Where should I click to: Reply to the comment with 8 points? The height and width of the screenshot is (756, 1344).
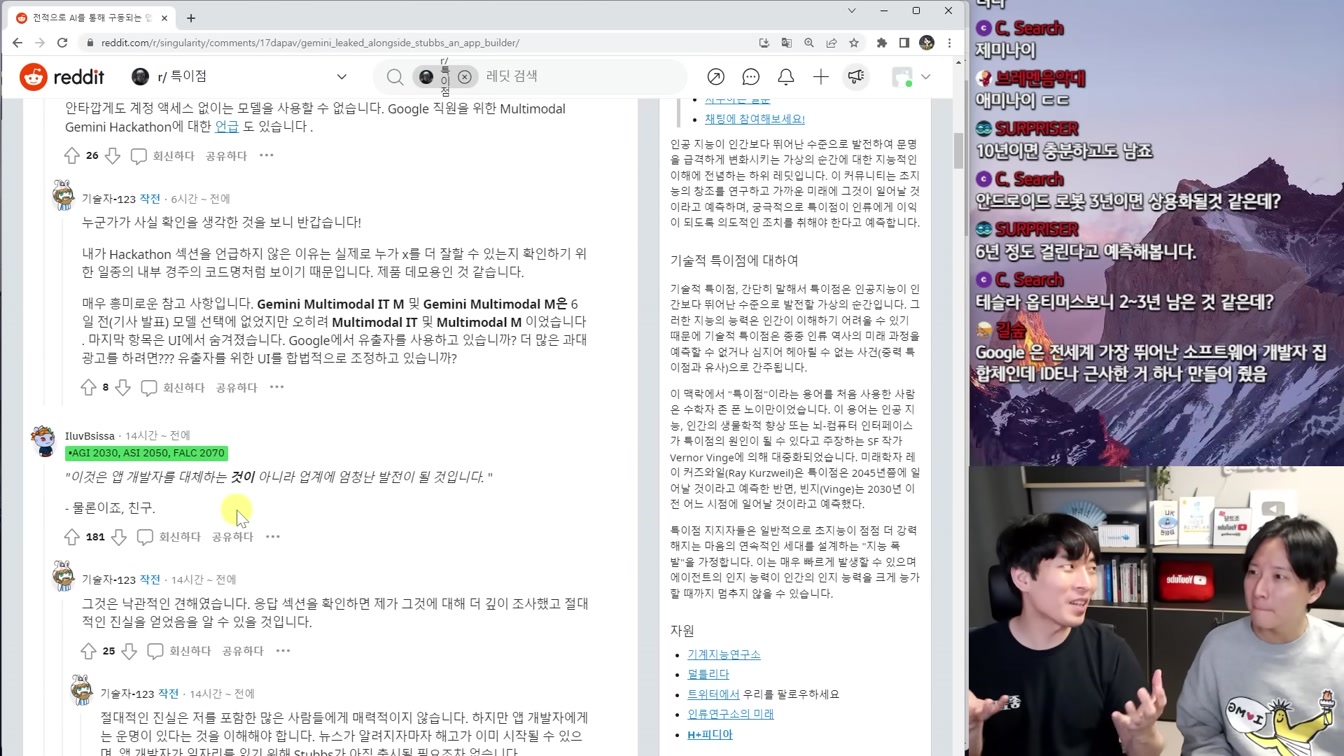[x=173, y=387]
